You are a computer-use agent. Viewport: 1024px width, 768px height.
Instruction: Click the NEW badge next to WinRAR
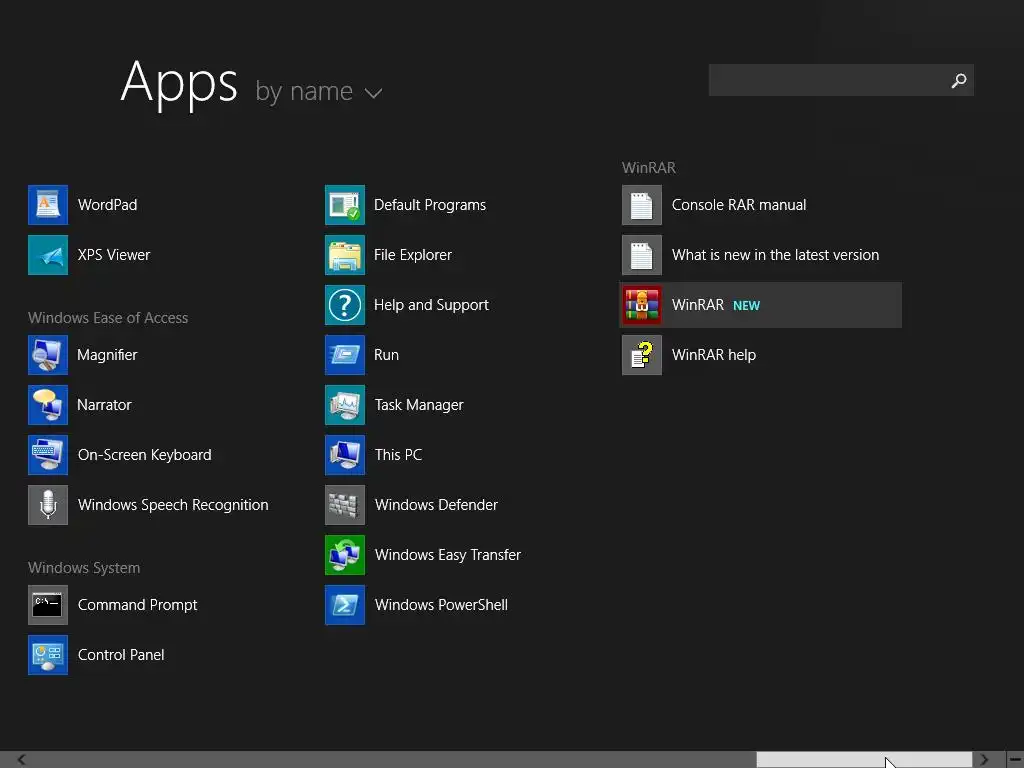point(746,306)
